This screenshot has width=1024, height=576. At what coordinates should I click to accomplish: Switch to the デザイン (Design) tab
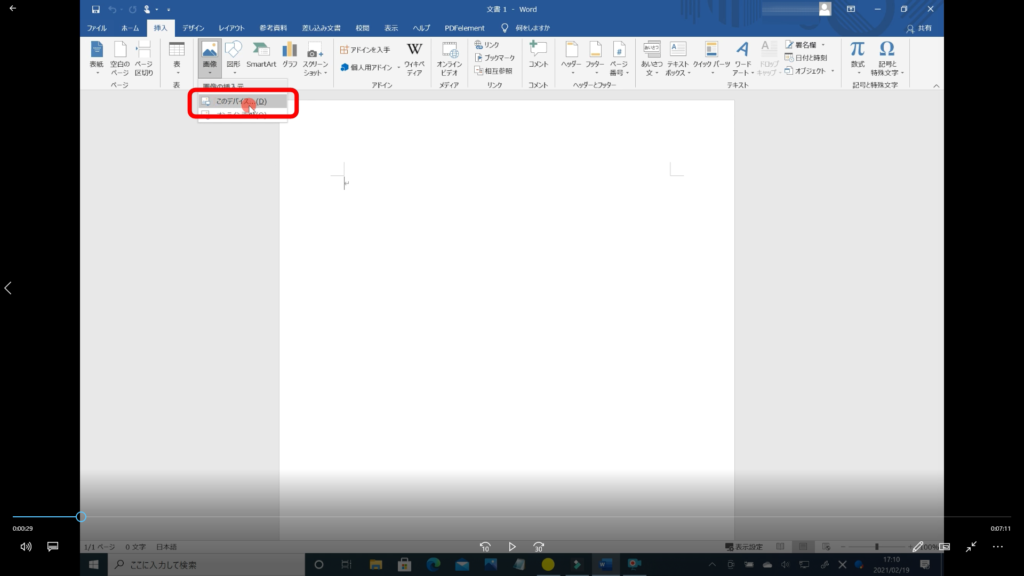coord(193,28)
